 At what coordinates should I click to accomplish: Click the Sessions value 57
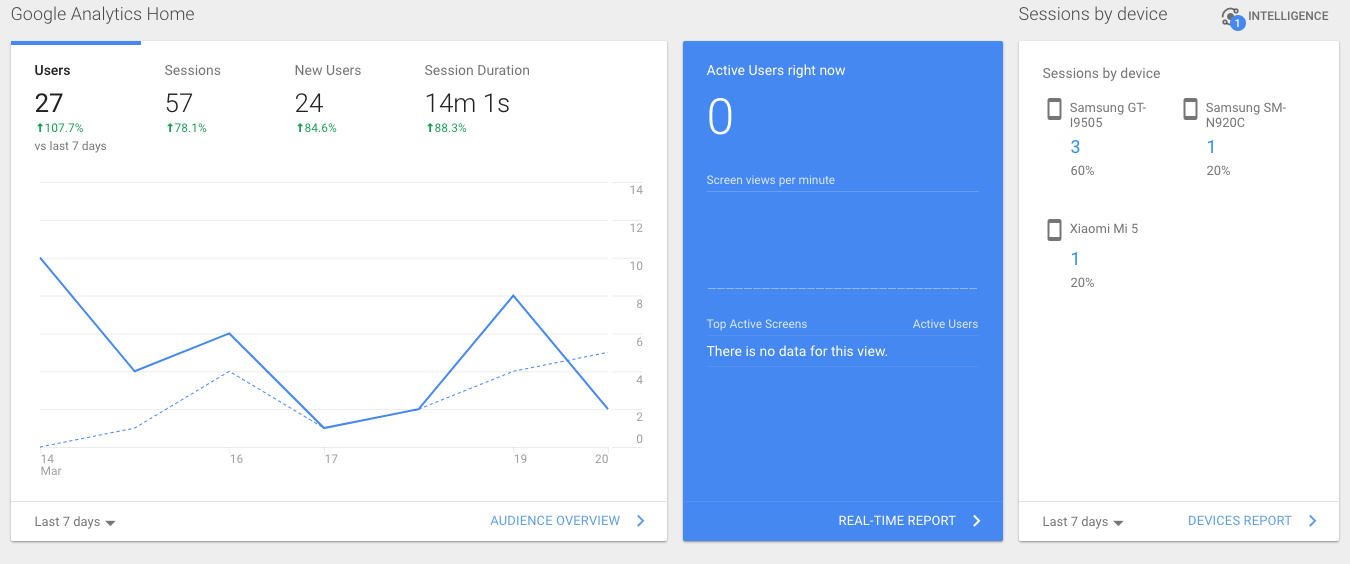point(179,103)
